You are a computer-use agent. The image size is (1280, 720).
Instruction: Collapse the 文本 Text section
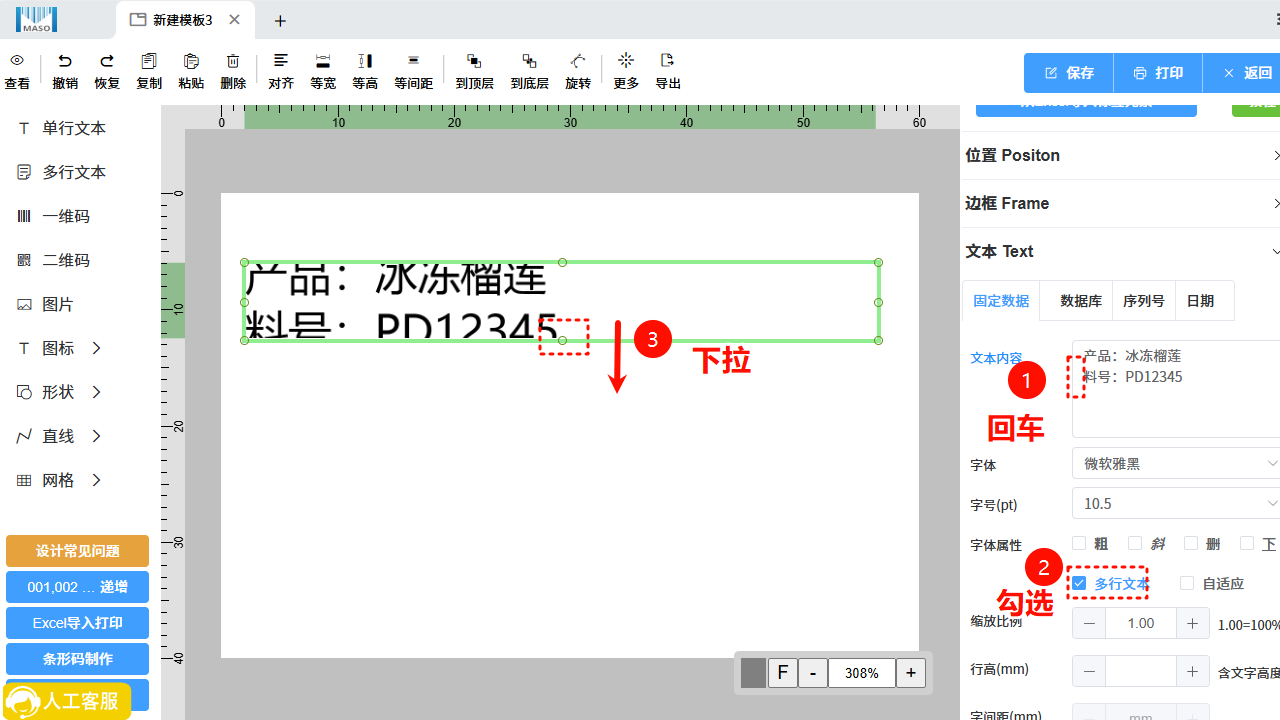(1120, 252)
